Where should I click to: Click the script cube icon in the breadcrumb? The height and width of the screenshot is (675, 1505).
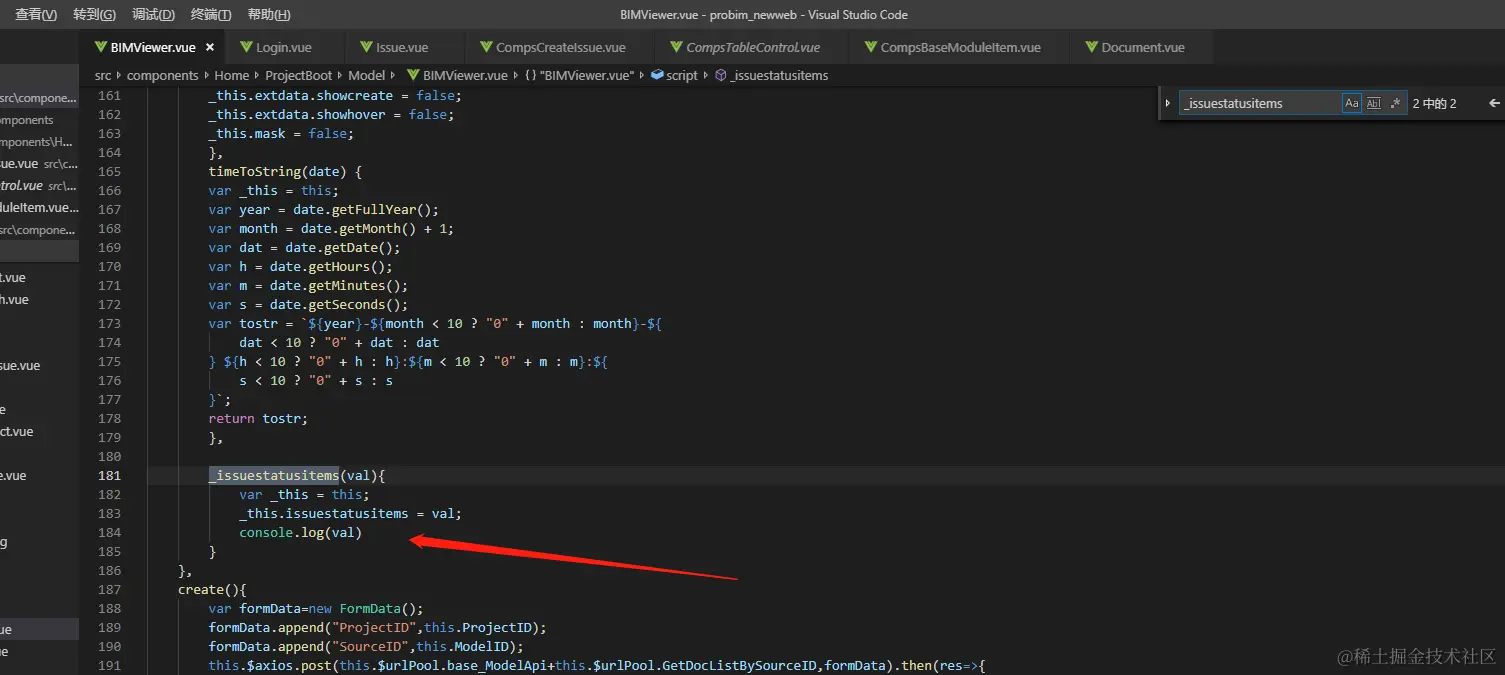pos(657,75)
